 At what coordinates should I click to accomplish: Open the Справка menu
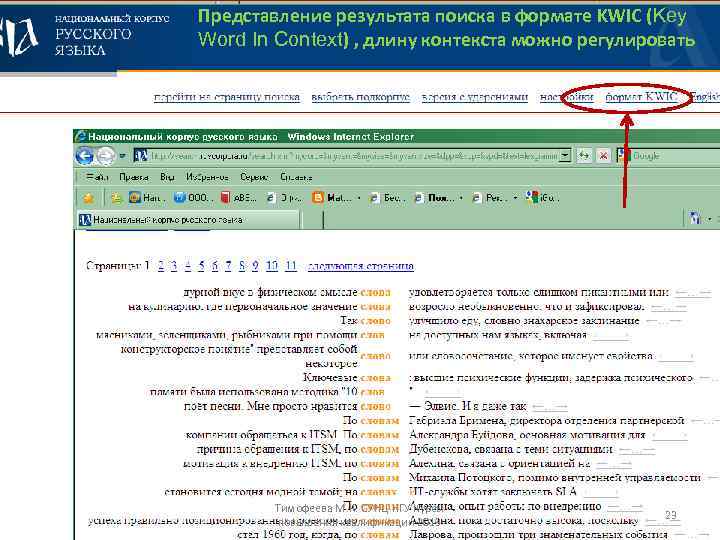296,177
